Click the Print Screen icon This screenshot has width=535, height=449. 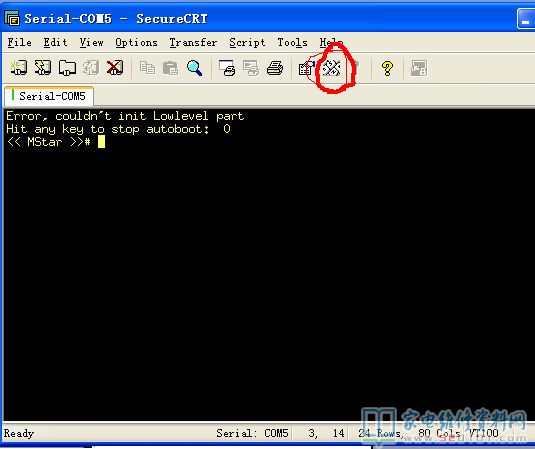coord(227,68)
